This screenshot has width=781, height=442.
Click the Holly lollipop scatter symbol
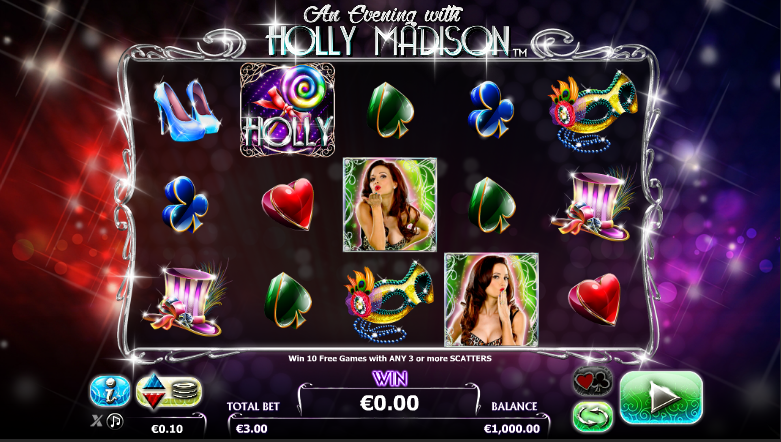pos(287,110)
